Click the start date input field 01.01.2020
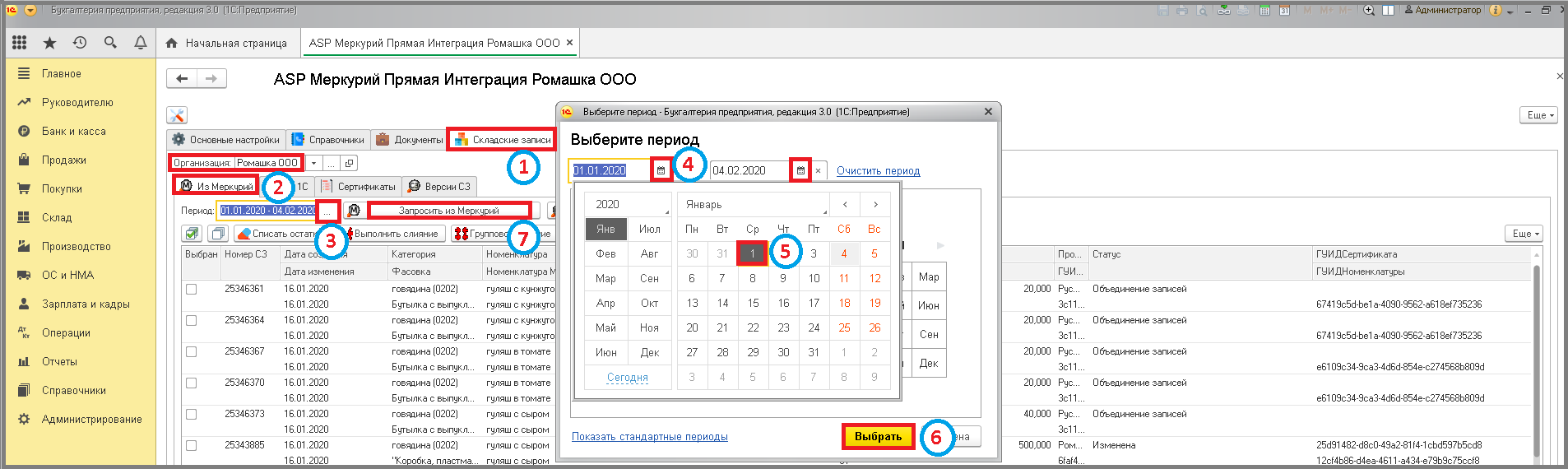Screen dimensions: 1568x469 coord(610,170)
